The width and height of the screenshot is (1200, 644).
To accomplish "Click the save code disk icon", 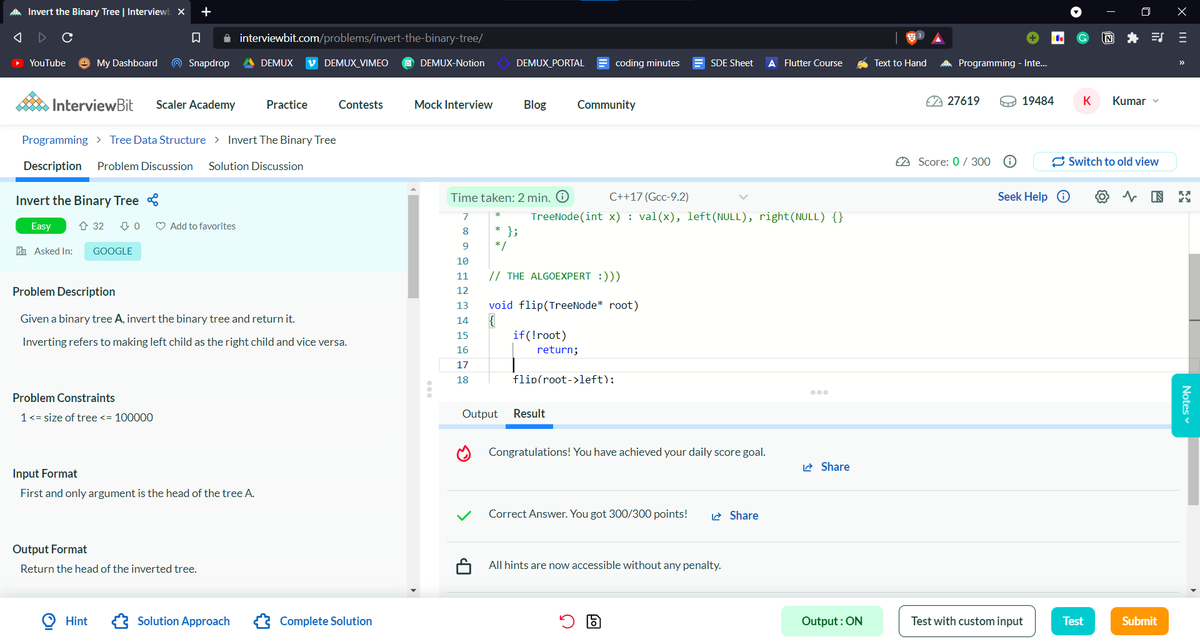I will point(592,621).
